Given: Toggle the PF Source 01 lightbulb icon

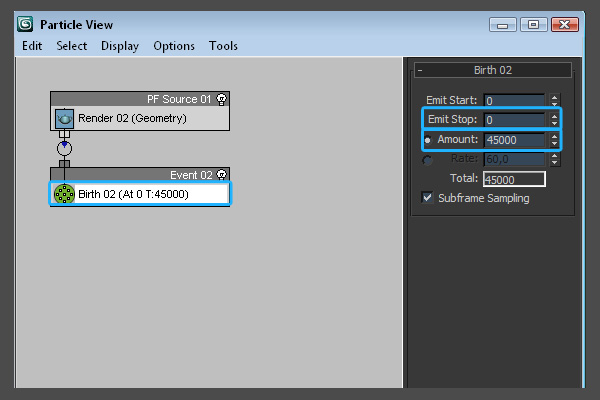Looking at the screenshot, I should [221, 99].
